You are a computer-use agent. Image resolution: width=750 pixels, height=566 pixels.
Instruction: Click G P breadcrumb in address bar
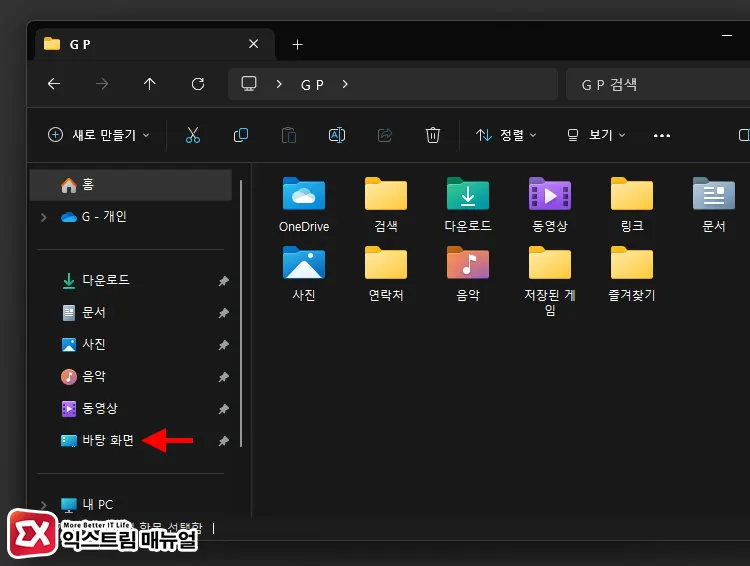312,85
